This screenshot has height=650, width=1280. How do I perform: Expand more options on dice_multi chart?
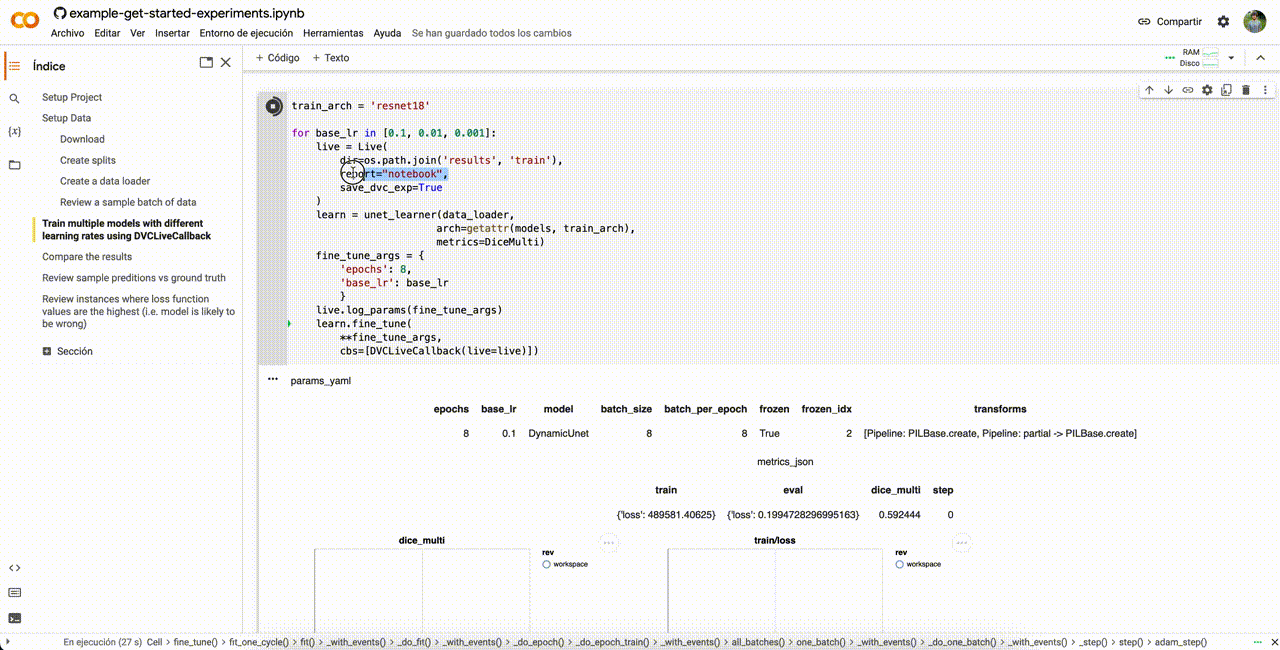click(609, 543)
